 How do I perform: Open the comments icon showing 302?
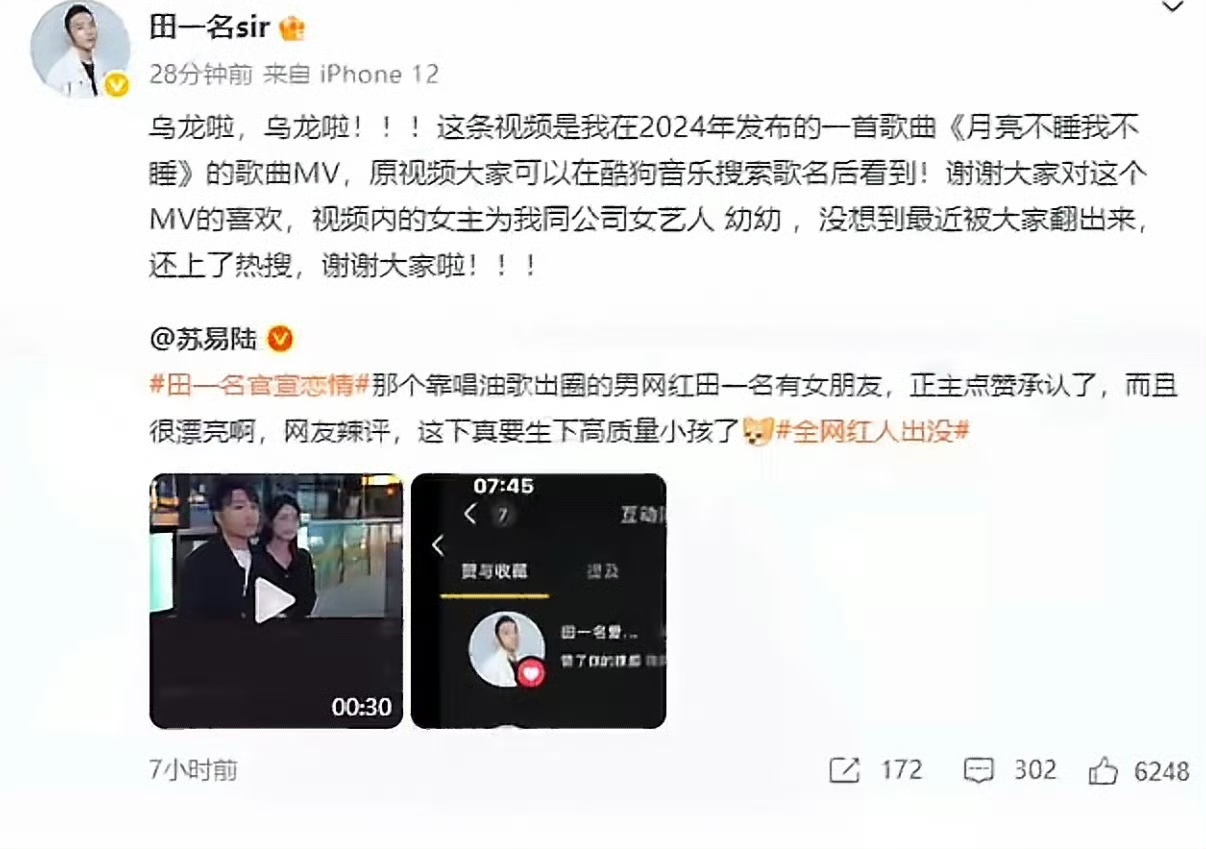[x=978, y=770]
